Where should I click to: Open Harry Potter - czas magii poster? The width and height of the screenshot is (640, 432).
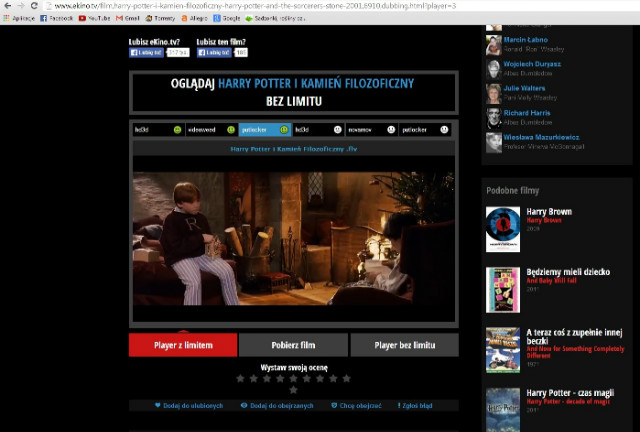click(x=503, y=410)
